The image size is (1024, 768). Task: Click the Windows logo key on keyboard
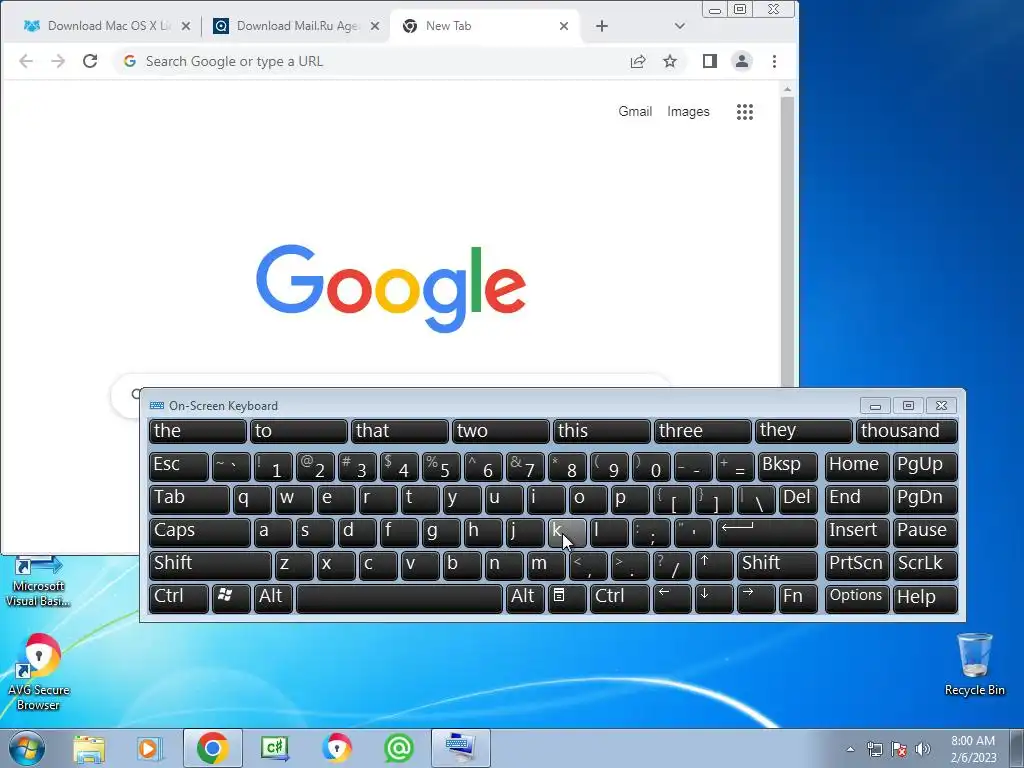pos(231,598)
